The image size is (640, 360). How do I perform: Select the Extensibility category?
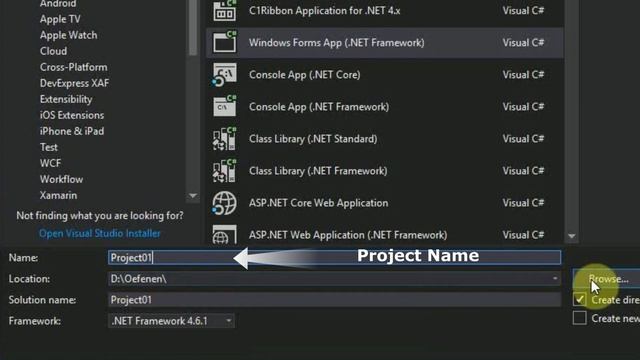click(x=66, y=99)
